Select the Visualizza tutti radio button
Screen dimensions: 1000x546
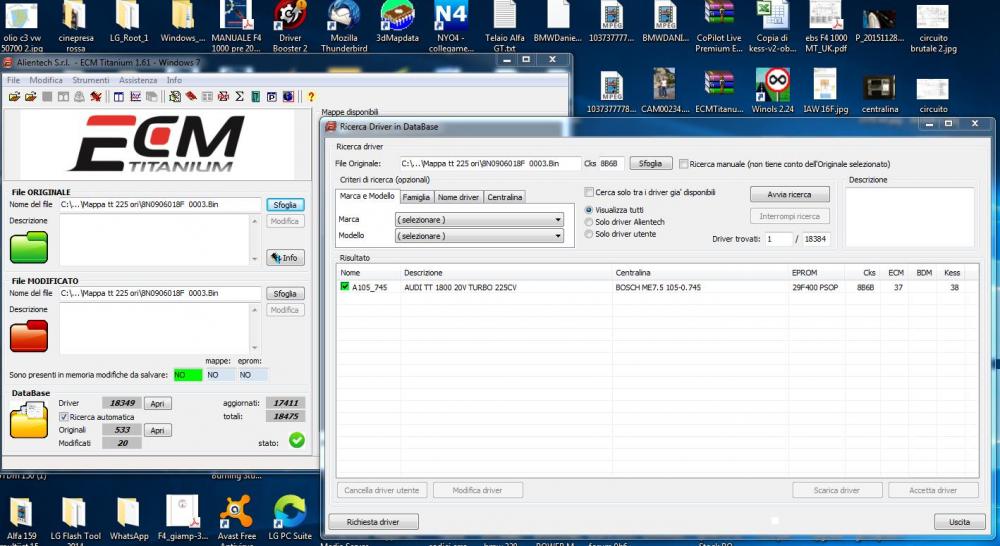(589, 210)
